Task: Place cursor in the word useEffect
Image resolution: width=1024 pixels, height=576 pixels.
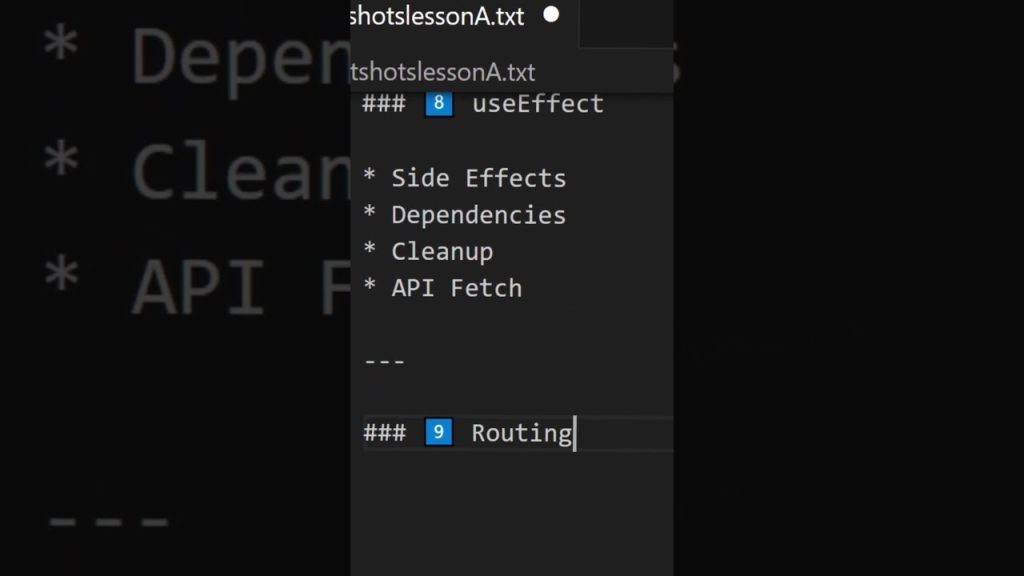Action: pos(537,104)
